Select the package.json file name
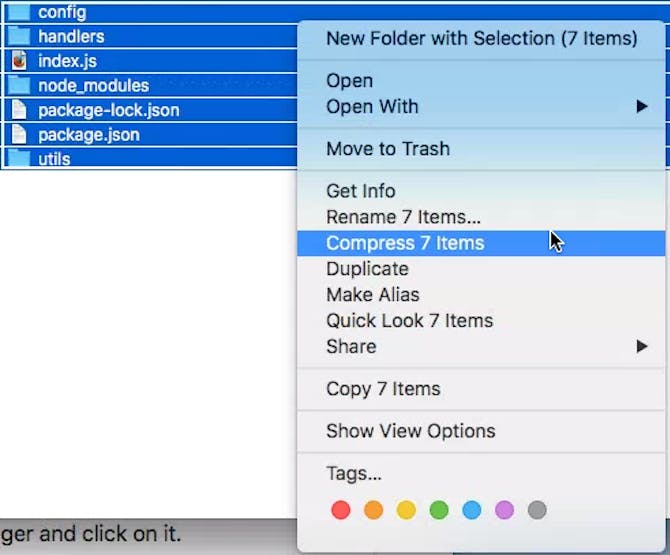 tap(89, 135)
